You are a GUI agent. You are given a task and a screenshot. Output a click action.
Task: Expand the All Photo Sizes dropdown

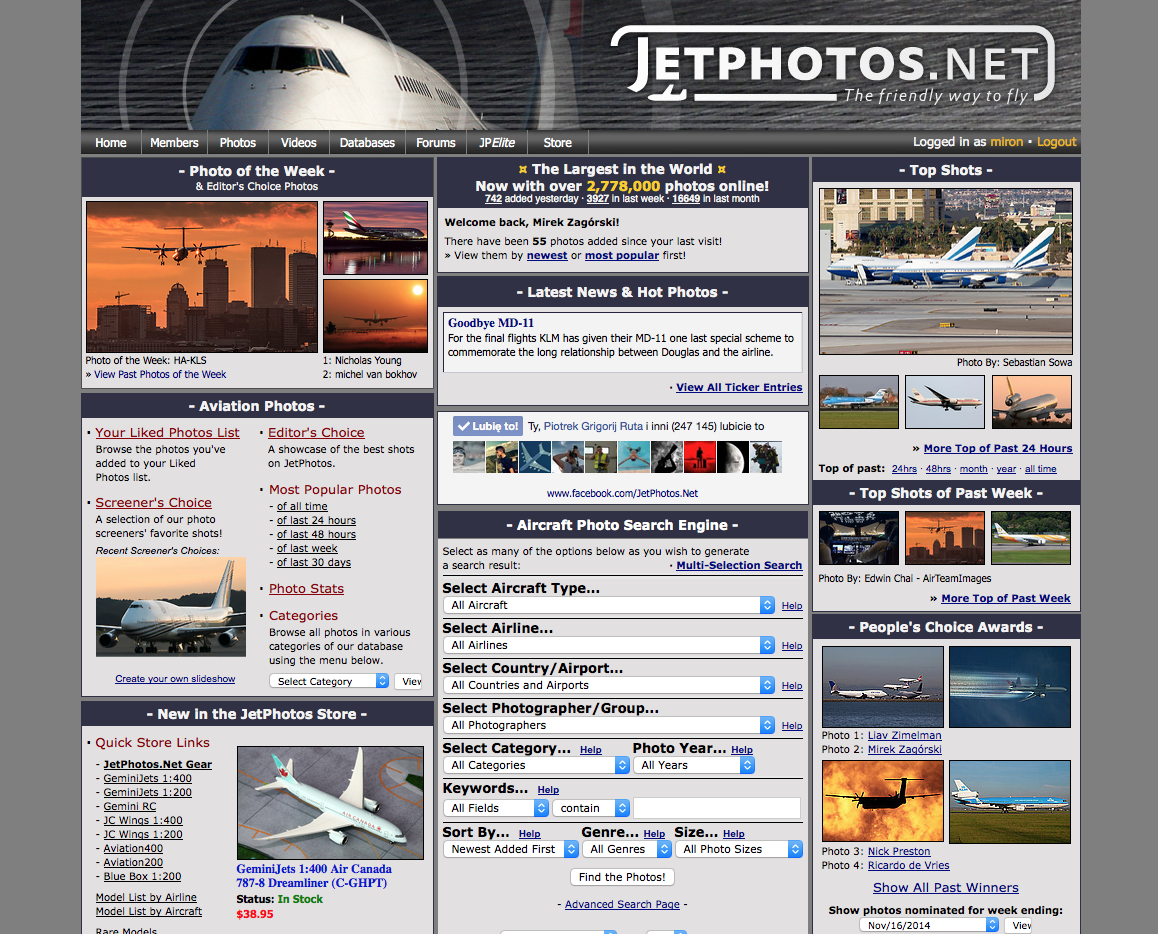coord(739,849)
